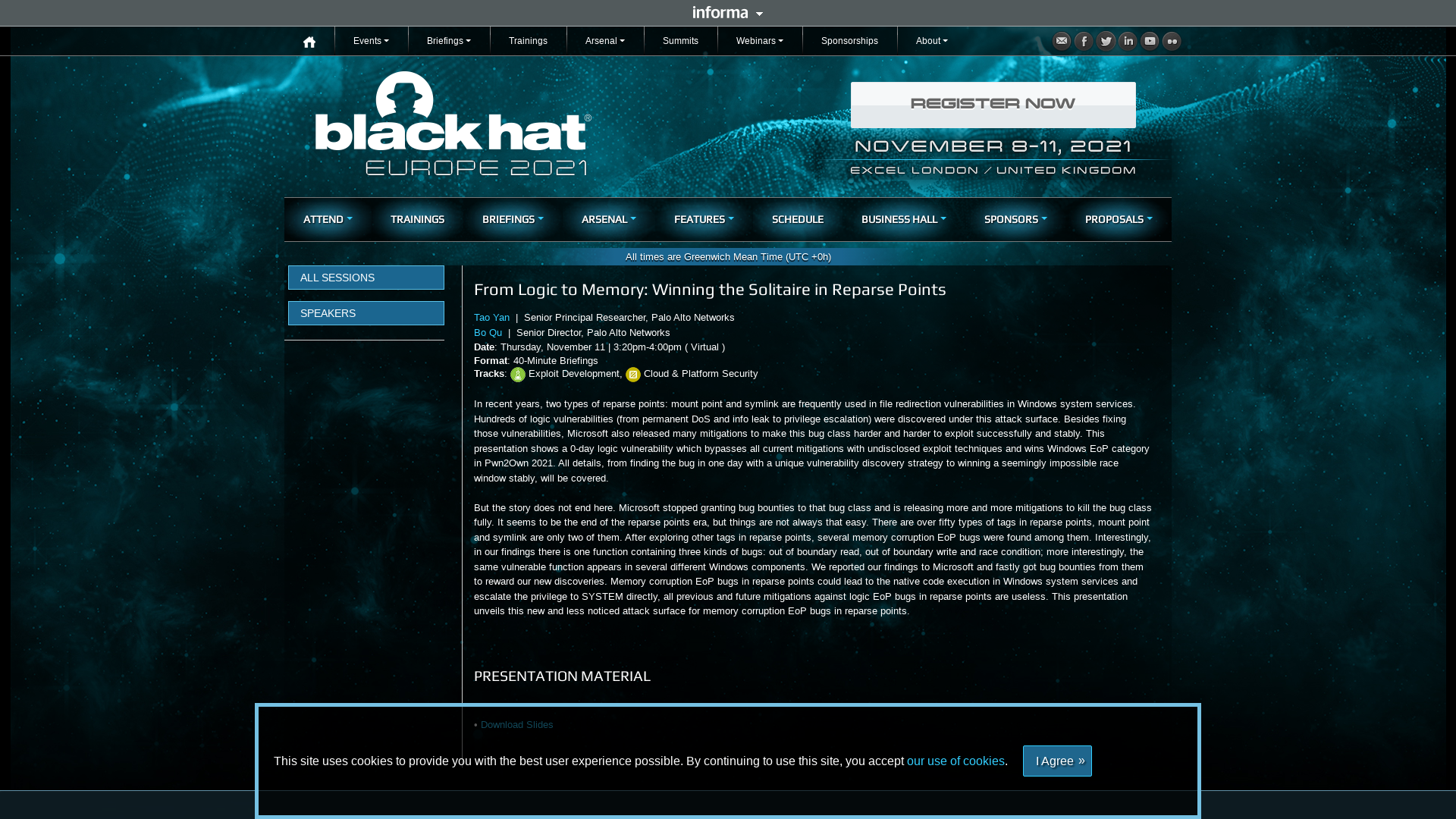Open the About dropdown menu
The width and height of the screenshot is (1456, 819).
tap(932, 41)
